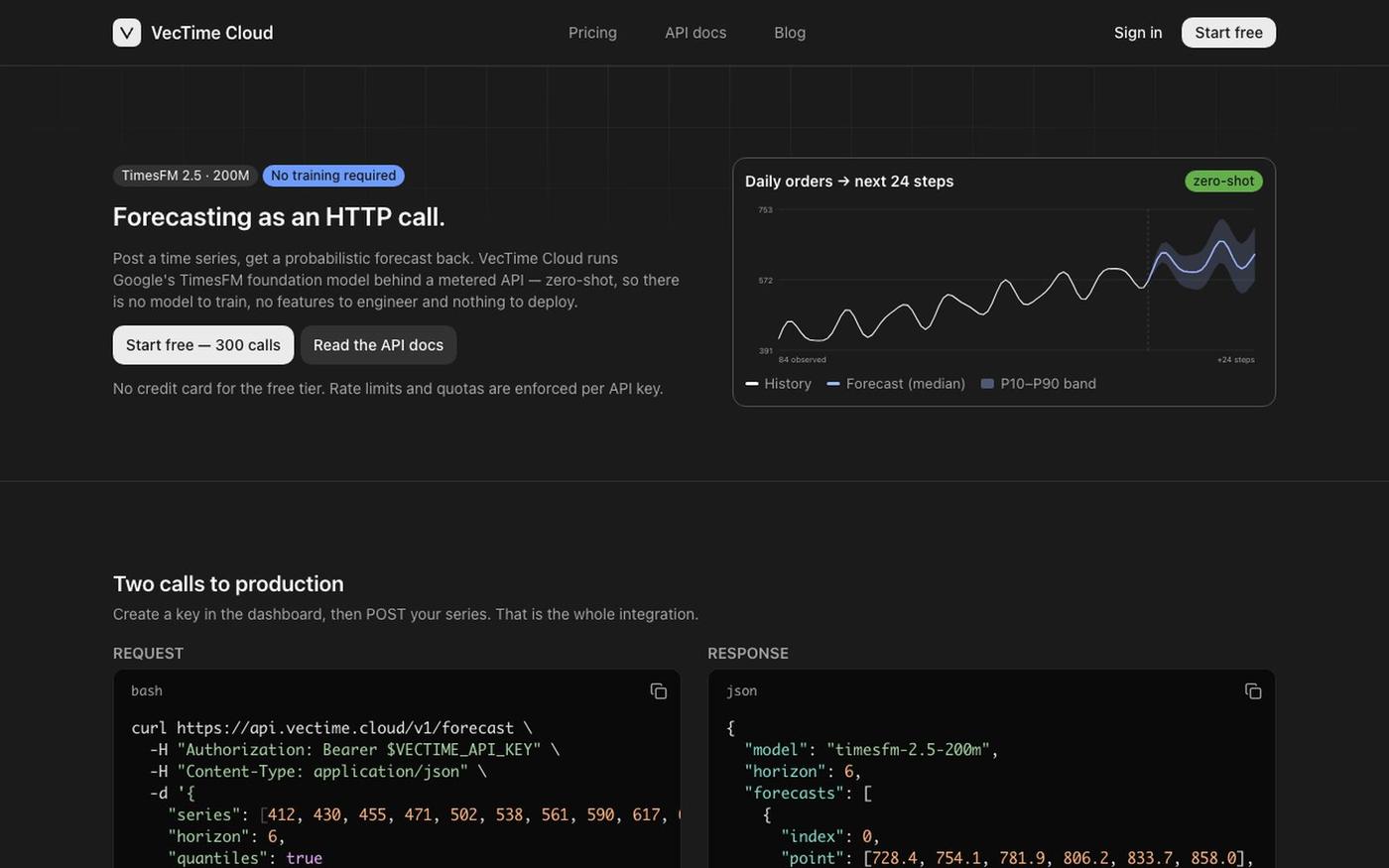The image size is (1389, 868).
Task: Click Sign in
Action: click(1138, 33)
